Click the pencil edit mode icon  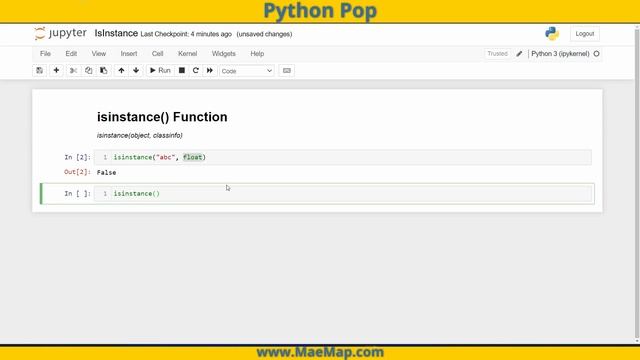(x=519, y=53)
